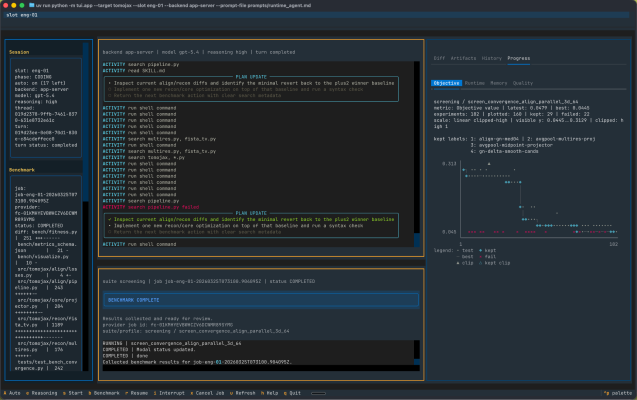The height and width of the screenshot is (400, 637).
Task: Click kept label "3: avgpool-midpoint-projector"
Action: (511, 145)
